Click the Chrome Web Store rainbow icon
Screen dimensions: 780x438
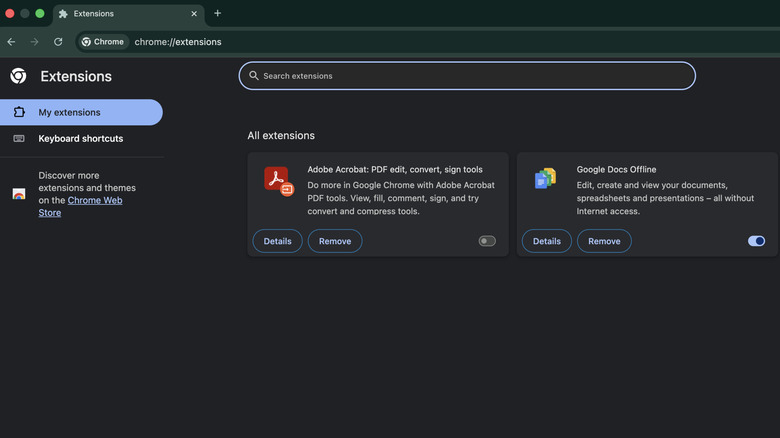pos(19,194)
